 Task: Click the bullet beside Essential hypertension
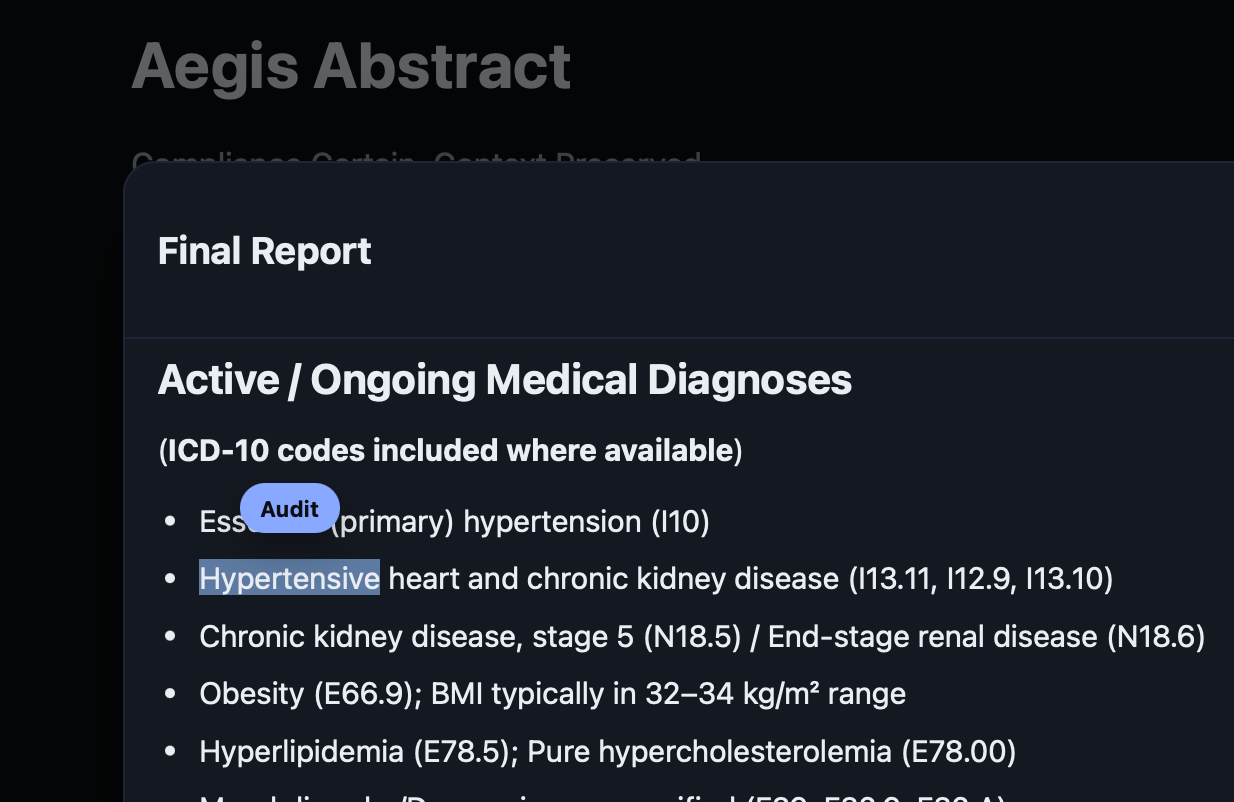[x=169, y=521]
